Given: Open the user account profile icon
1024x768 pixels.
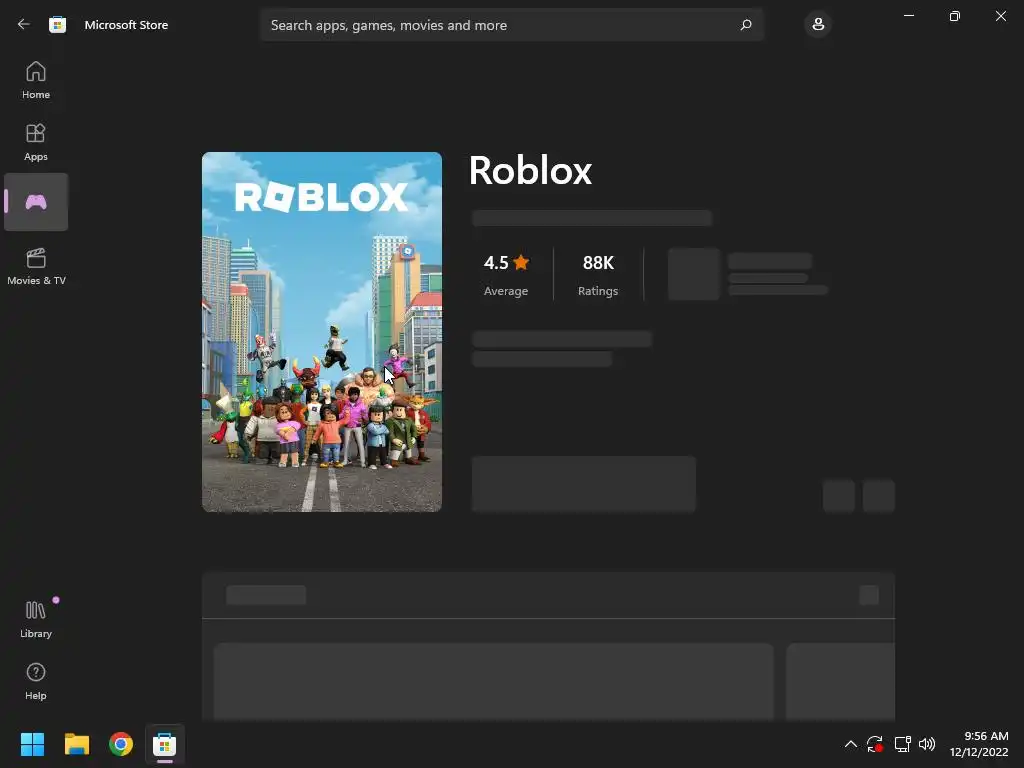Looking at the screenshot, I should [x=818, y=25].
